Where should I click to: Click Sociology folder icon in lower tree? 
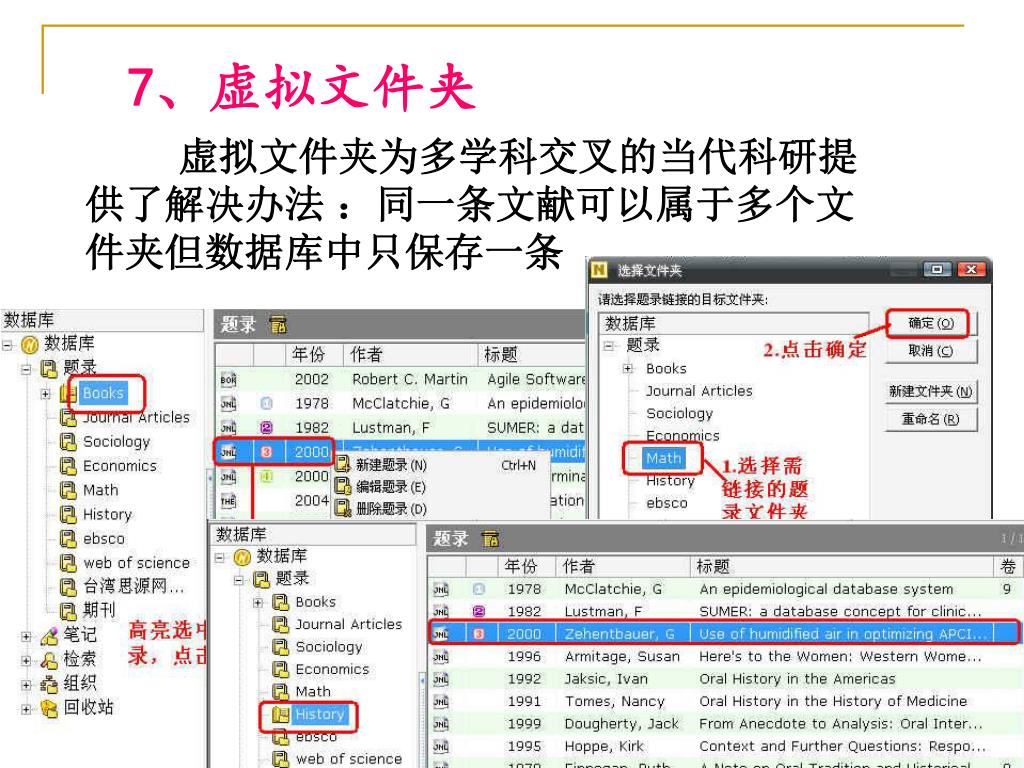[x=280, y=647]
